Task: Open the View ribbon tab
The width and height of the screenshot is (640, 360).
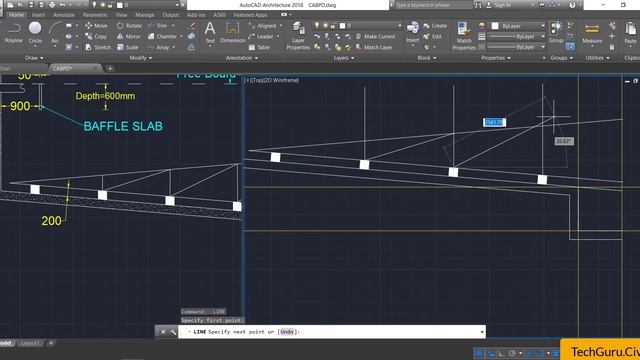Action: point(121,15)
